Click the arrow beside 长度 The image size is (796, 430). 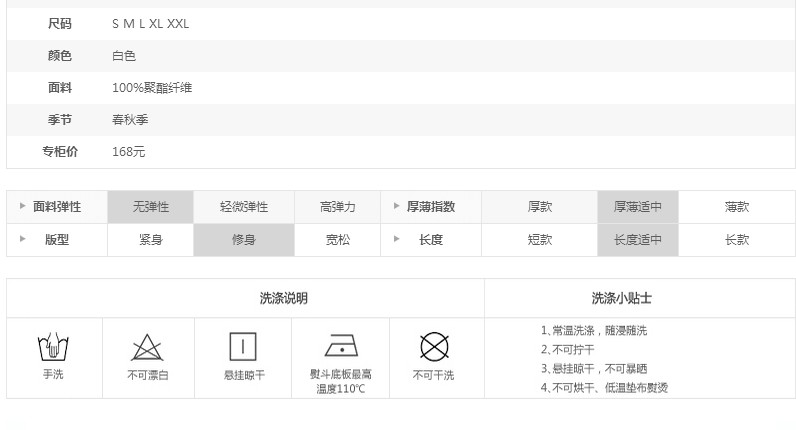click(x=396, y=239)
